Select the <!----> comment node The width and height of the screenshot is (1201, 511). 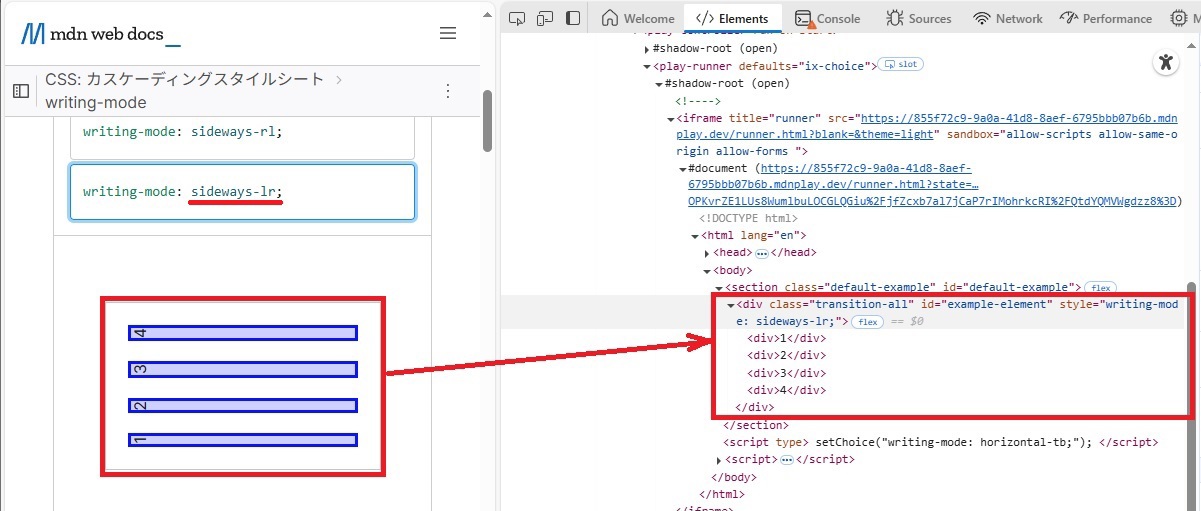point(698,101)
